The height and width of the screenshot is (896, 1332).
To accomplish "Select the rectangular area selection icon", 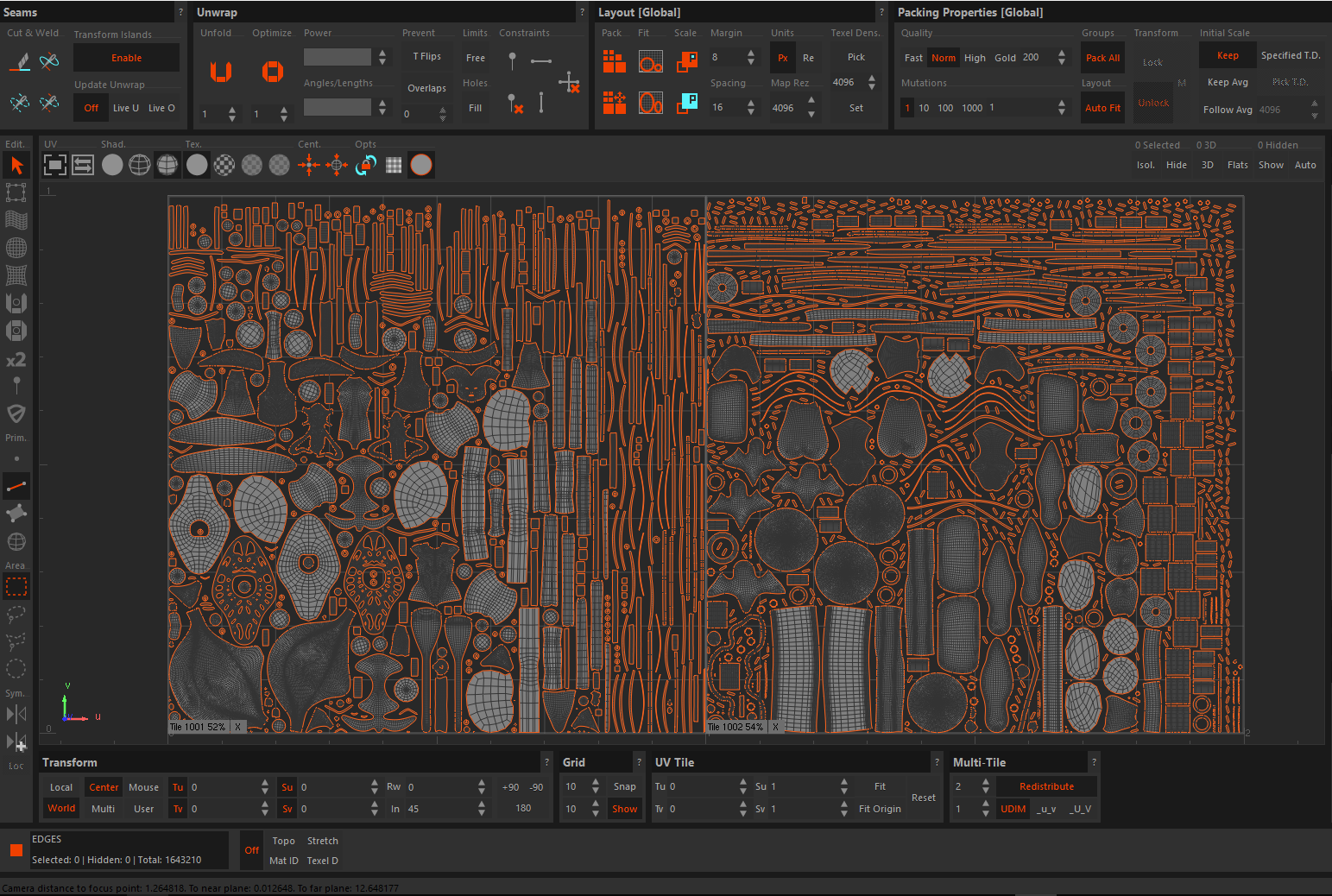I will coord(16,587).
